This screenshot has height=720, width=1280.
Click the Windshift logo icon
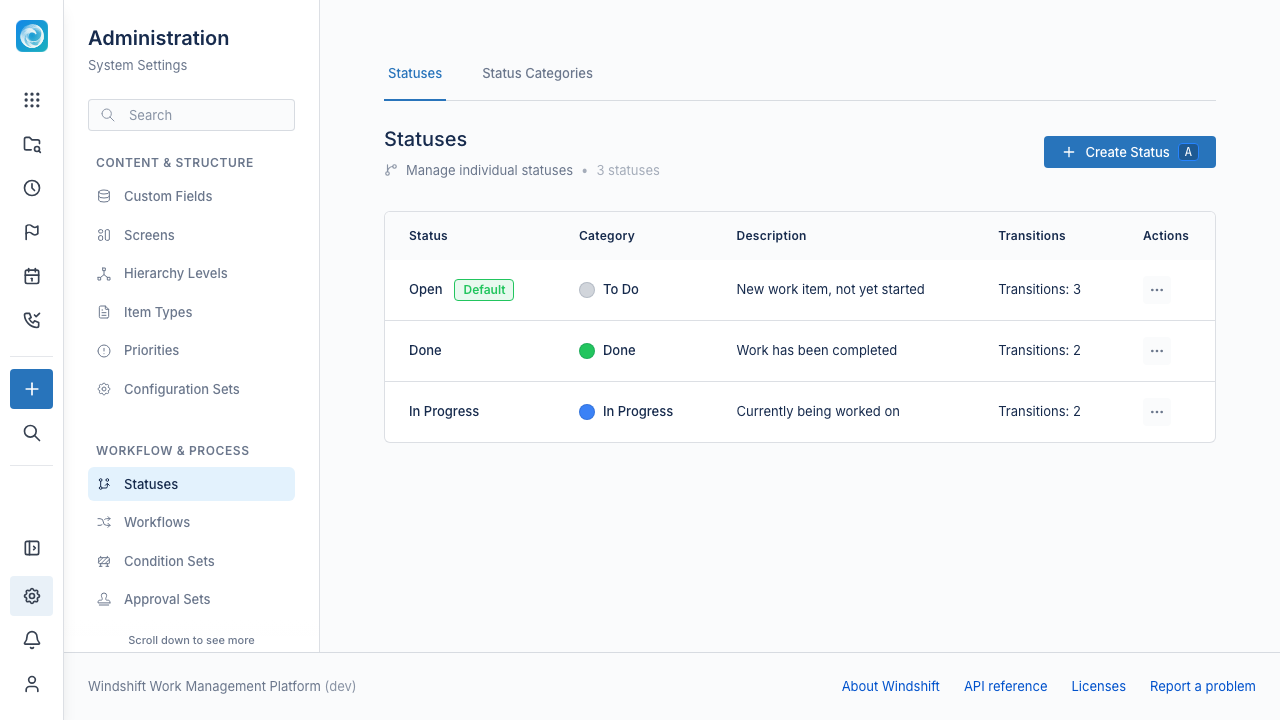(32, 36)
